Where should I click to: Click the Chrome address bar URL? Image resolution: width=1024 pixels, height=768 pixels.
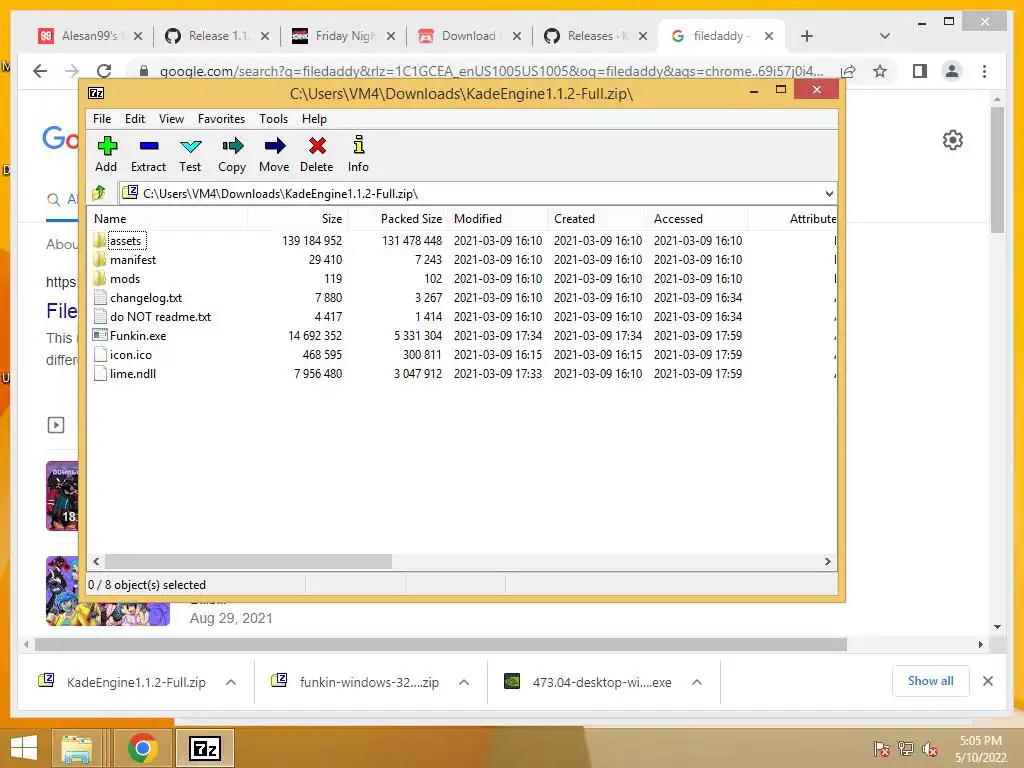coord(491,71)
